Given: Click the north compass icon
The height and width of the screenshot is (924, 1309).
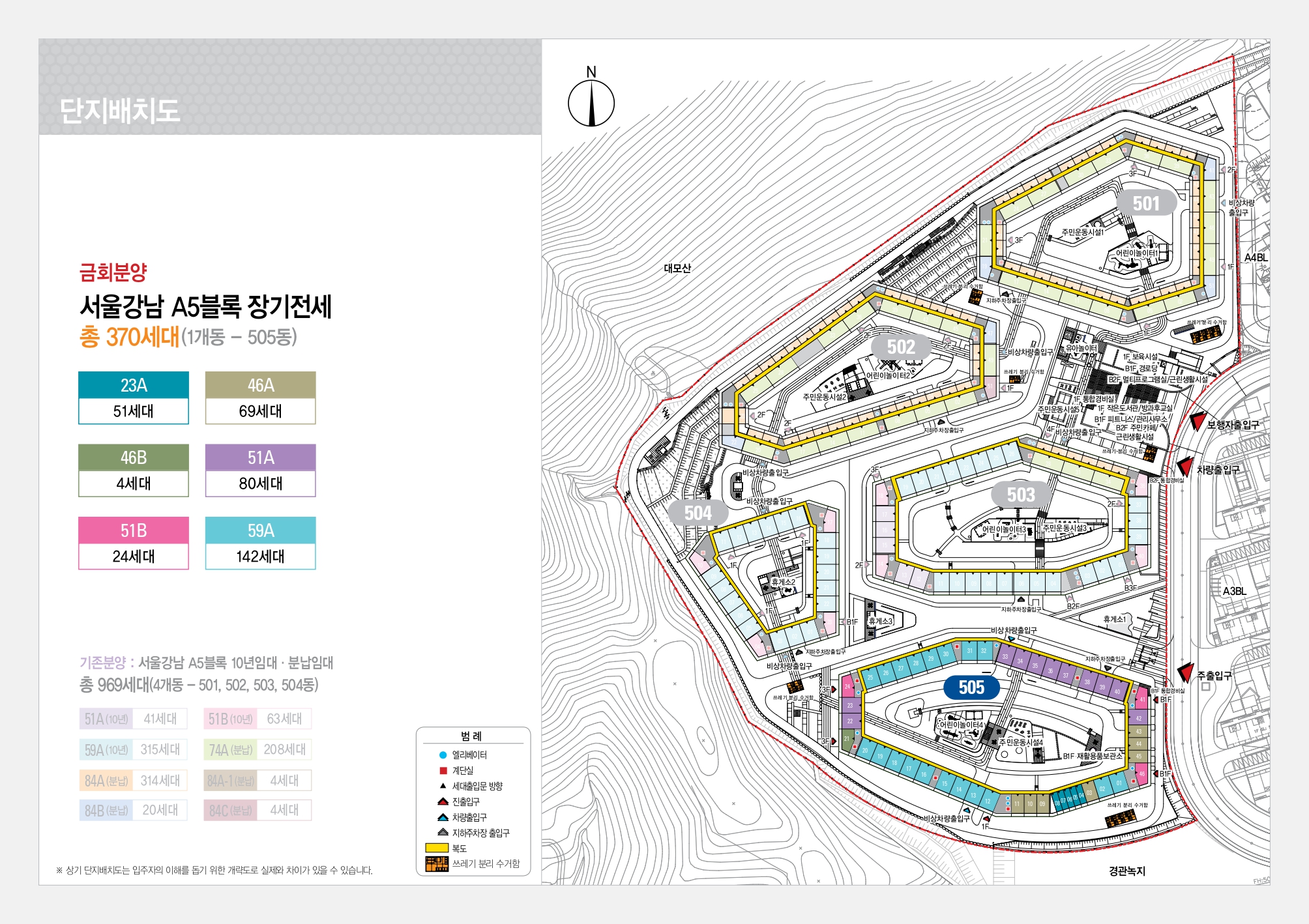Looking at the screenshot, I should 591,103.
